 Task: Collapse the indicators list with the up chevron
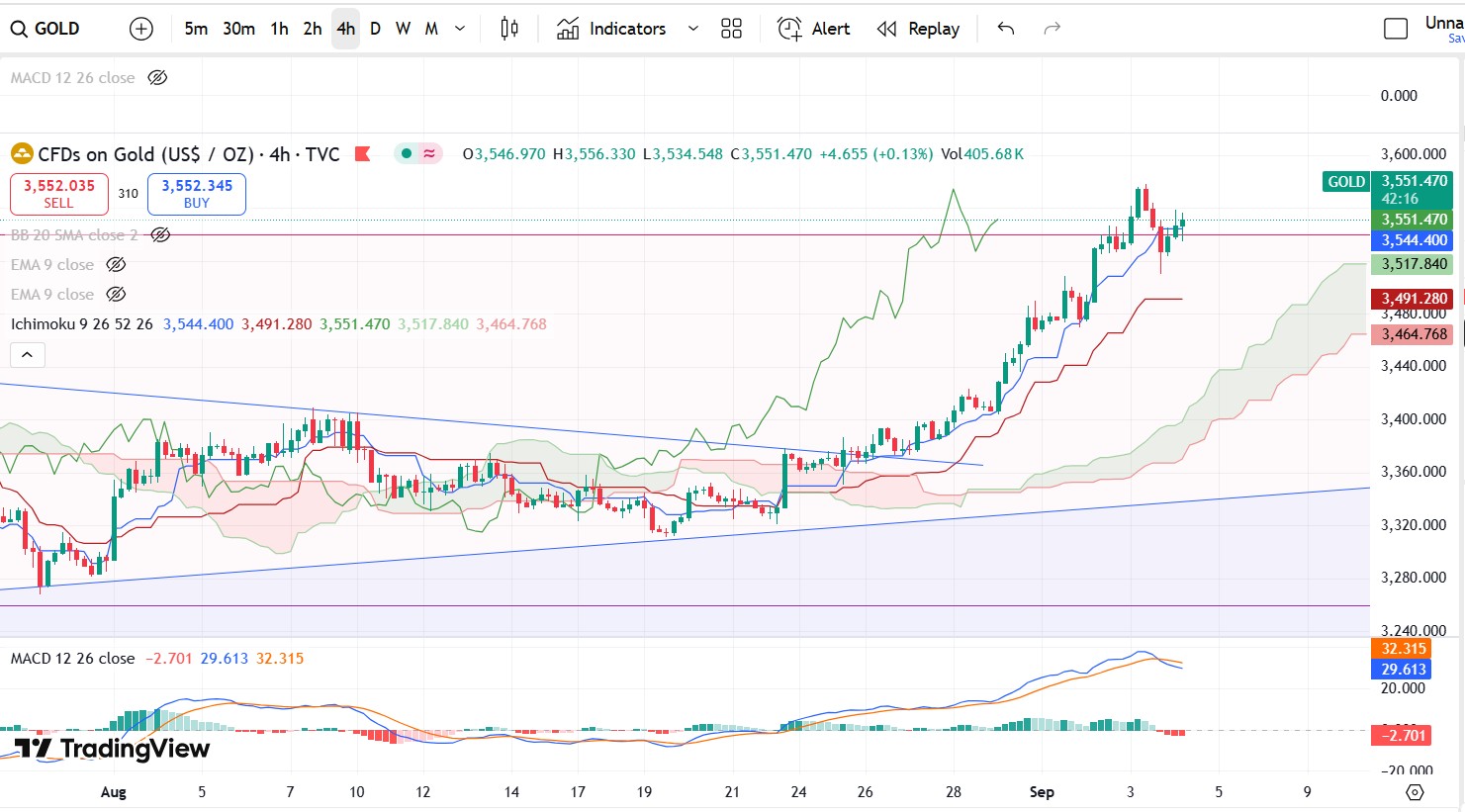point(27,354)
